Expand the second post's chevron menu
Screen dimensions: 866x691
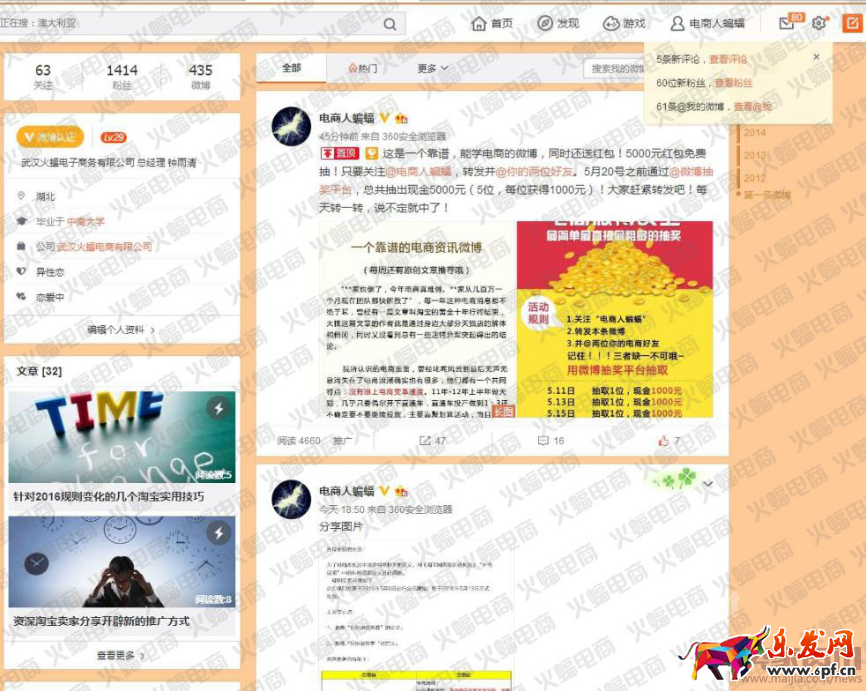tap(708, 484)
